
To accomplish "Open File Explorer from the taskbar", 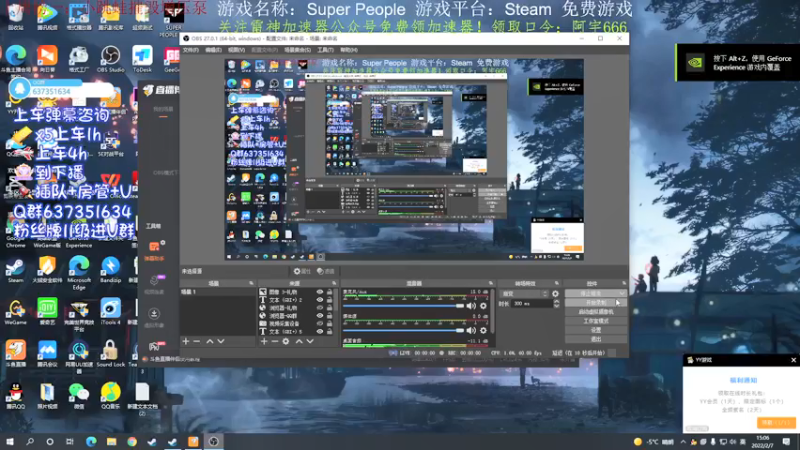I will (x=111, y=441).
